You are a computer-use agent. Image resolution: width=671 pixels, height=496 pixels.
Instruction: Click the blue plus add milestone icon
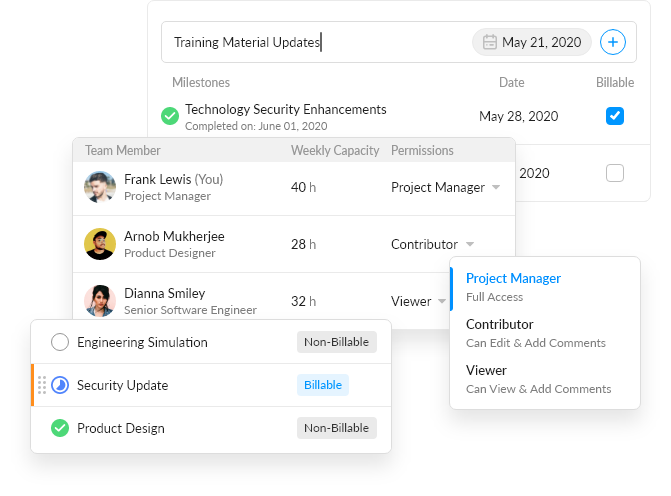(x=612, y=42)
